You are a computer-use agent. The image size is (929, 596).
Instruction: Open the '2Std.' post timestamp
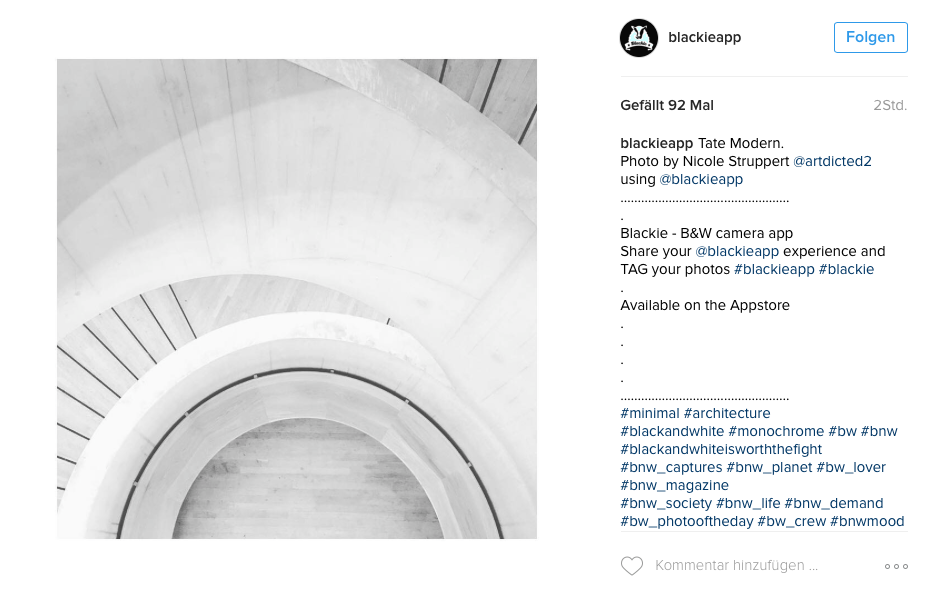click(x=890, y=105)
